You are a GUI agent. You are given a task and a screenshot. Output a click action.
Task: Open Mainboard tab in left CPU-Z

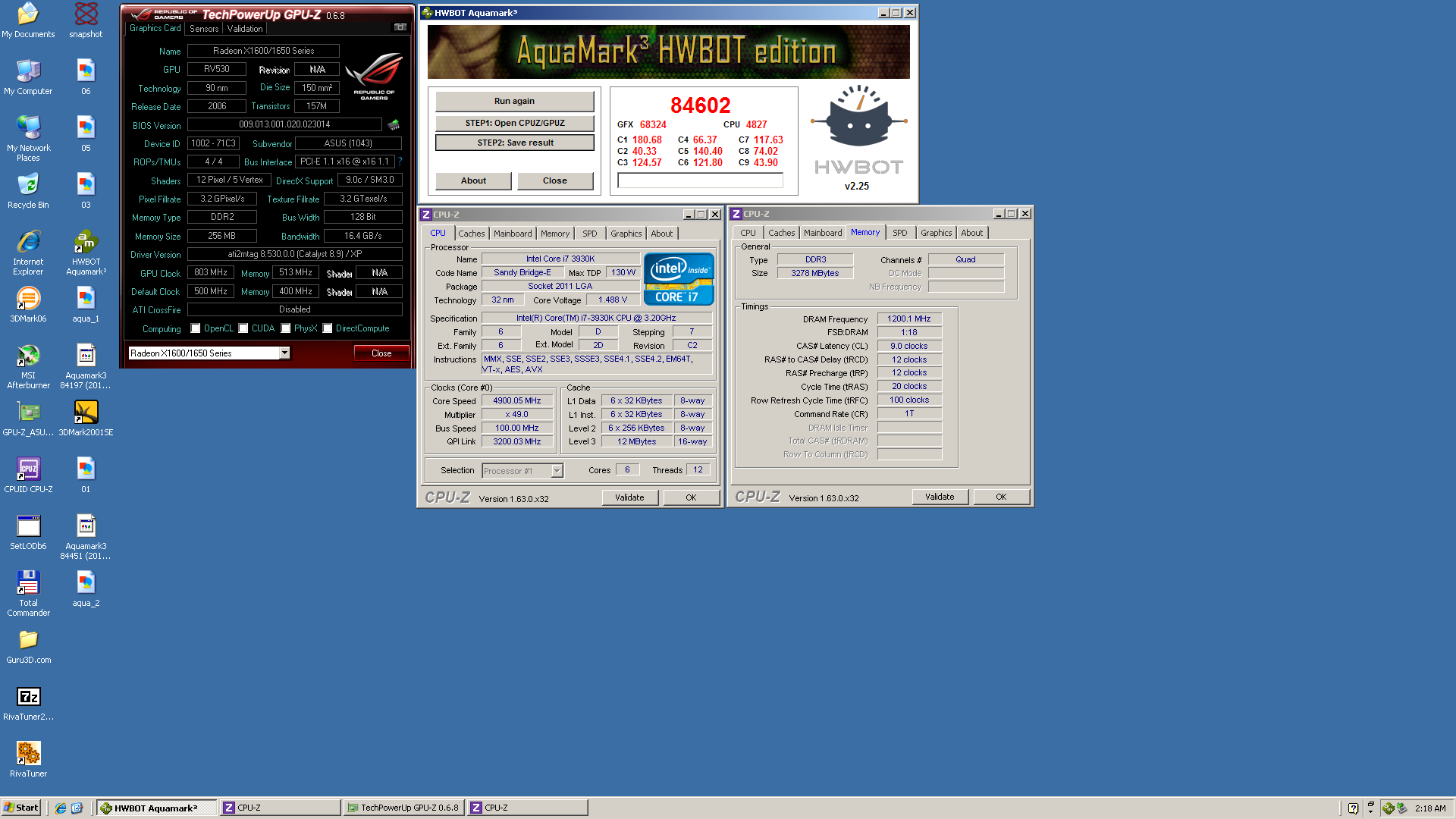513,234
